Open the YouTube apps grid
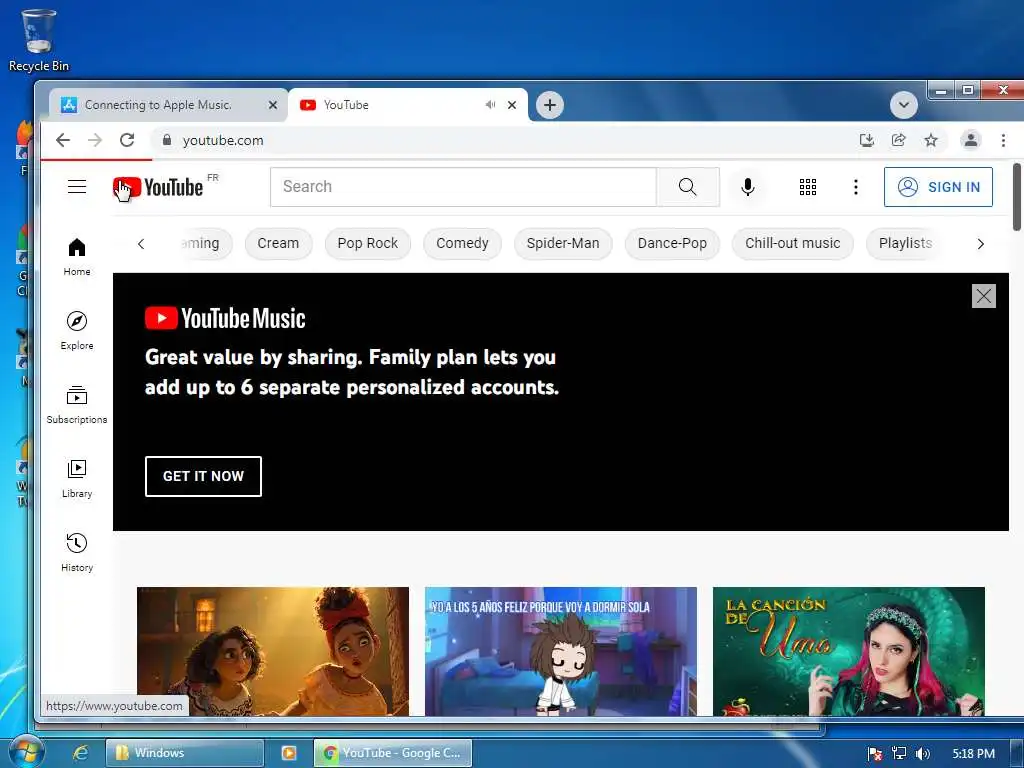The height and width of the screenshot is (768, 1024). pos(808,187)
